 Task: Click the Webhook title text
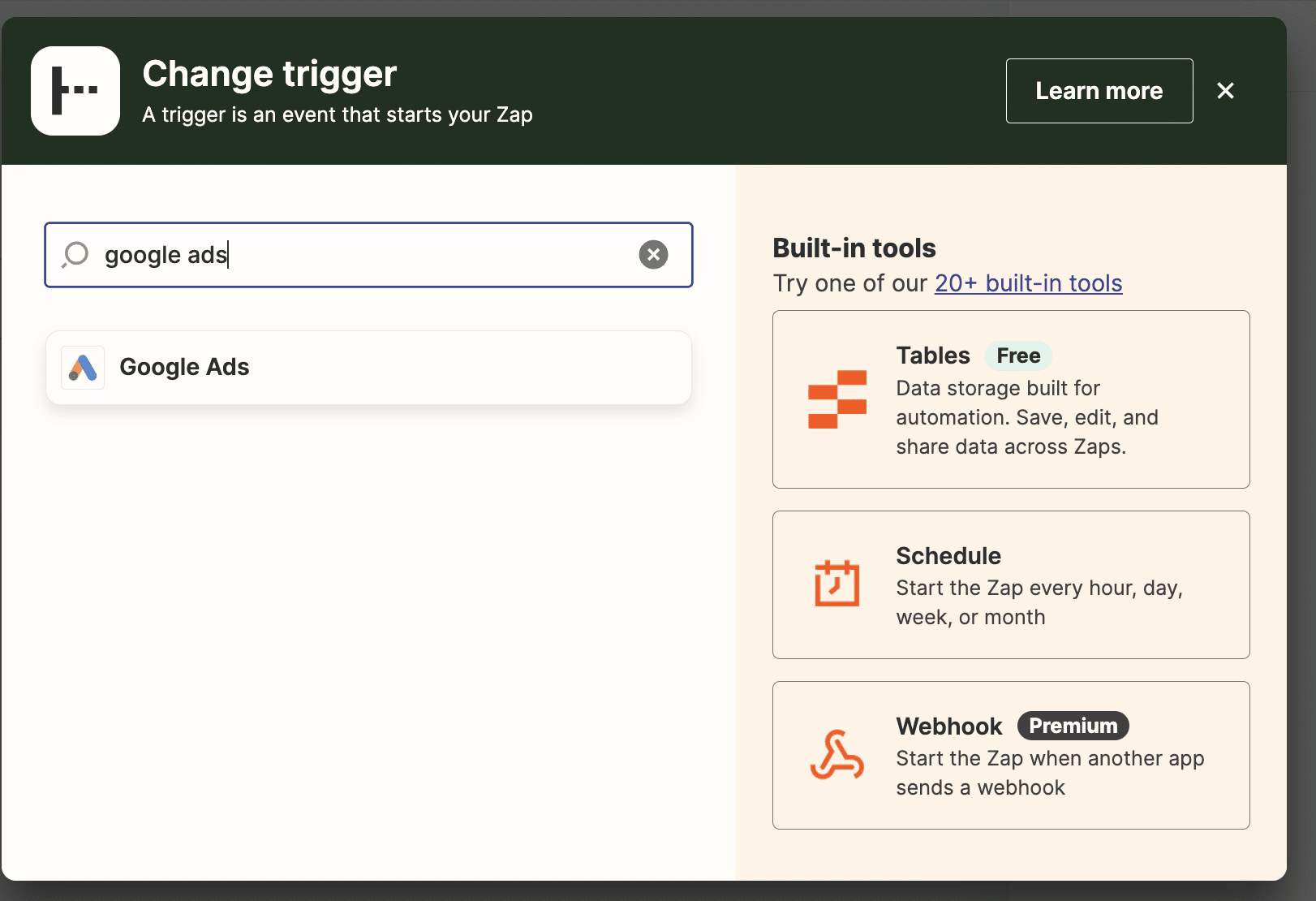click(949, 726)
